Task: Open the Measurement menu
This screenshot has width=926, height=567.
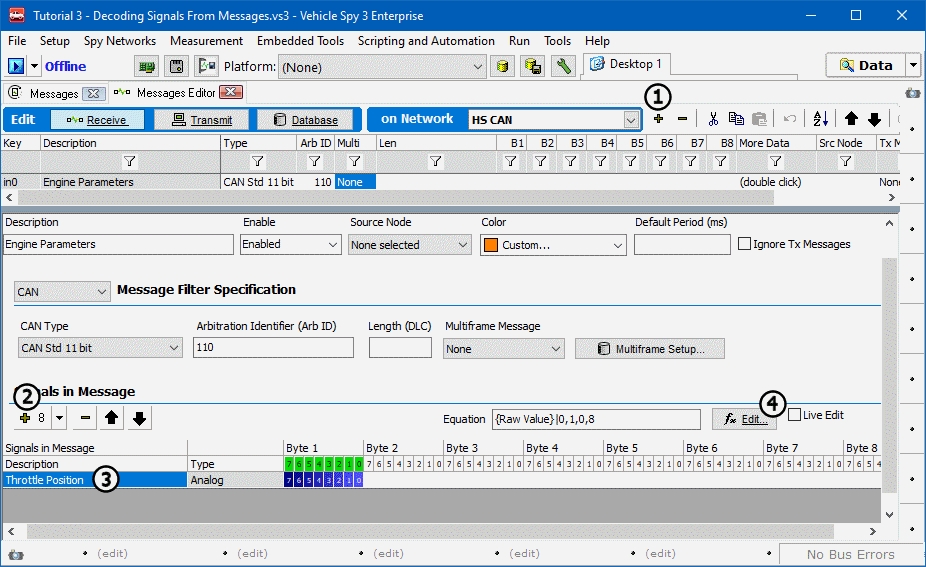Action: pyautogui.click(x=206, y=41)
